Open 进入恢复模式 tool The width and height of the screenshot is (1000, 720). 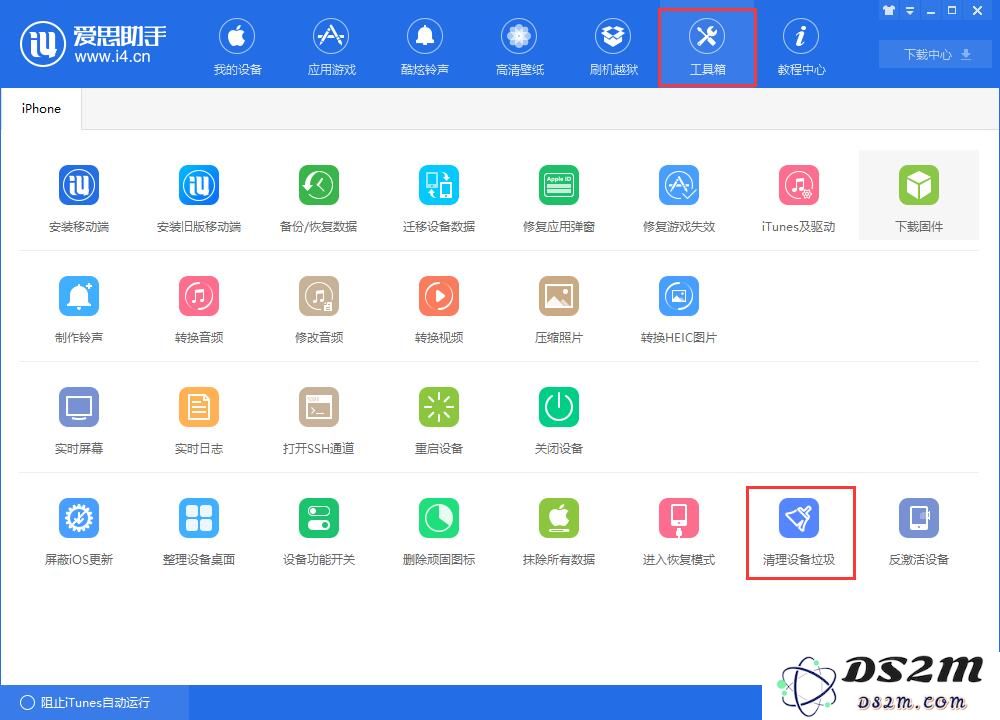pyautogui.click(x=679, y=531)
